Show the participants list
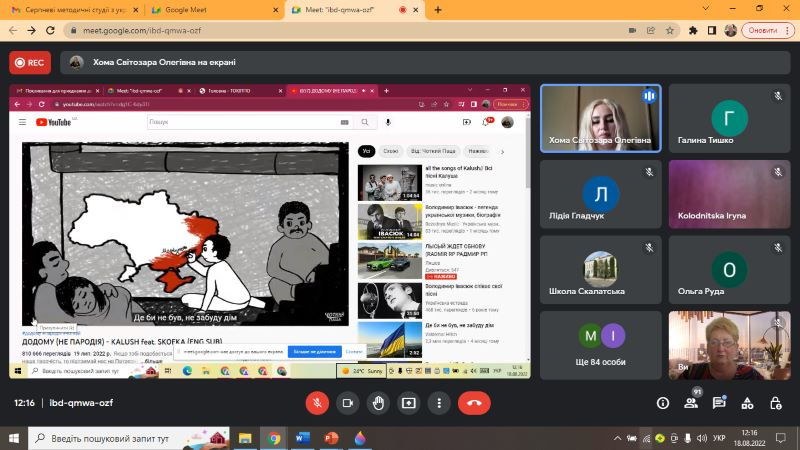Viewport: 800px width, 450px height. pos(691,404)
